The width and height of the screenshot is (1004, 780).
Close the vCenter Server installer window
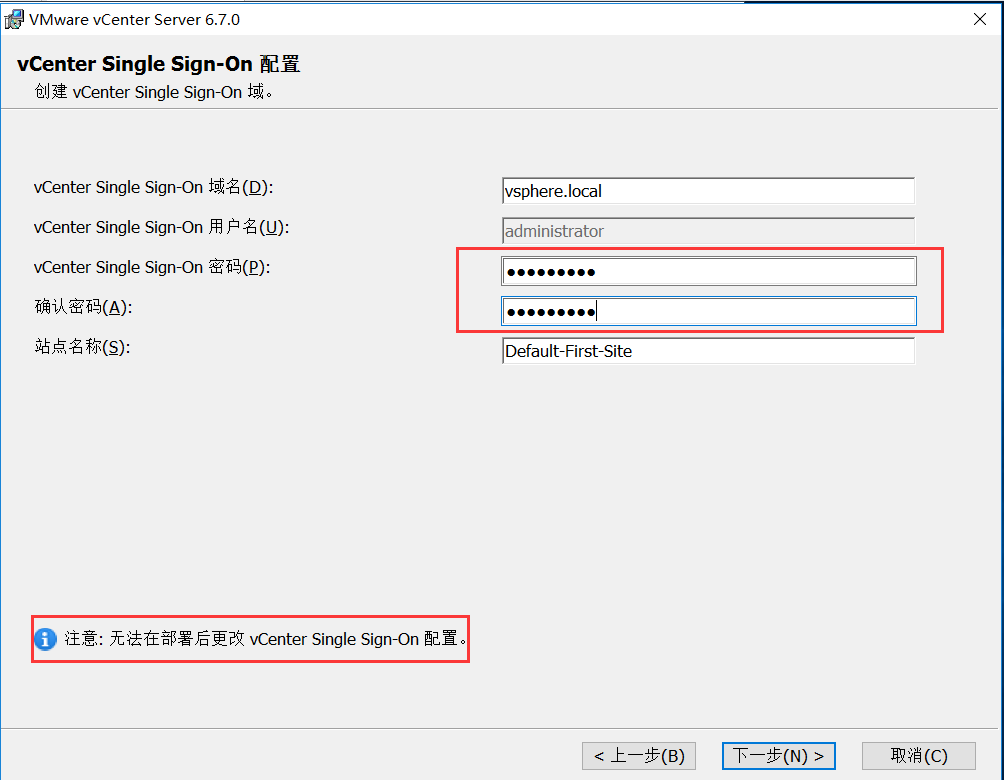click(979, 19)
